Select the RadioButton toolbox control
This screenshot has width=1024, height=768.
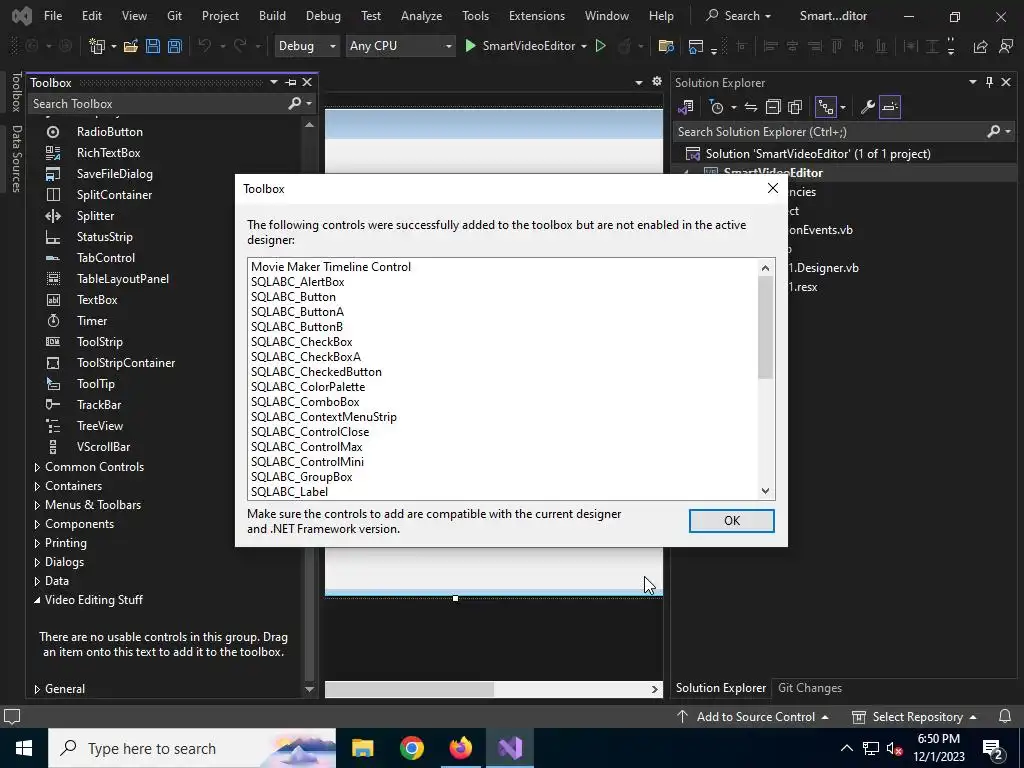pos(110,132)
